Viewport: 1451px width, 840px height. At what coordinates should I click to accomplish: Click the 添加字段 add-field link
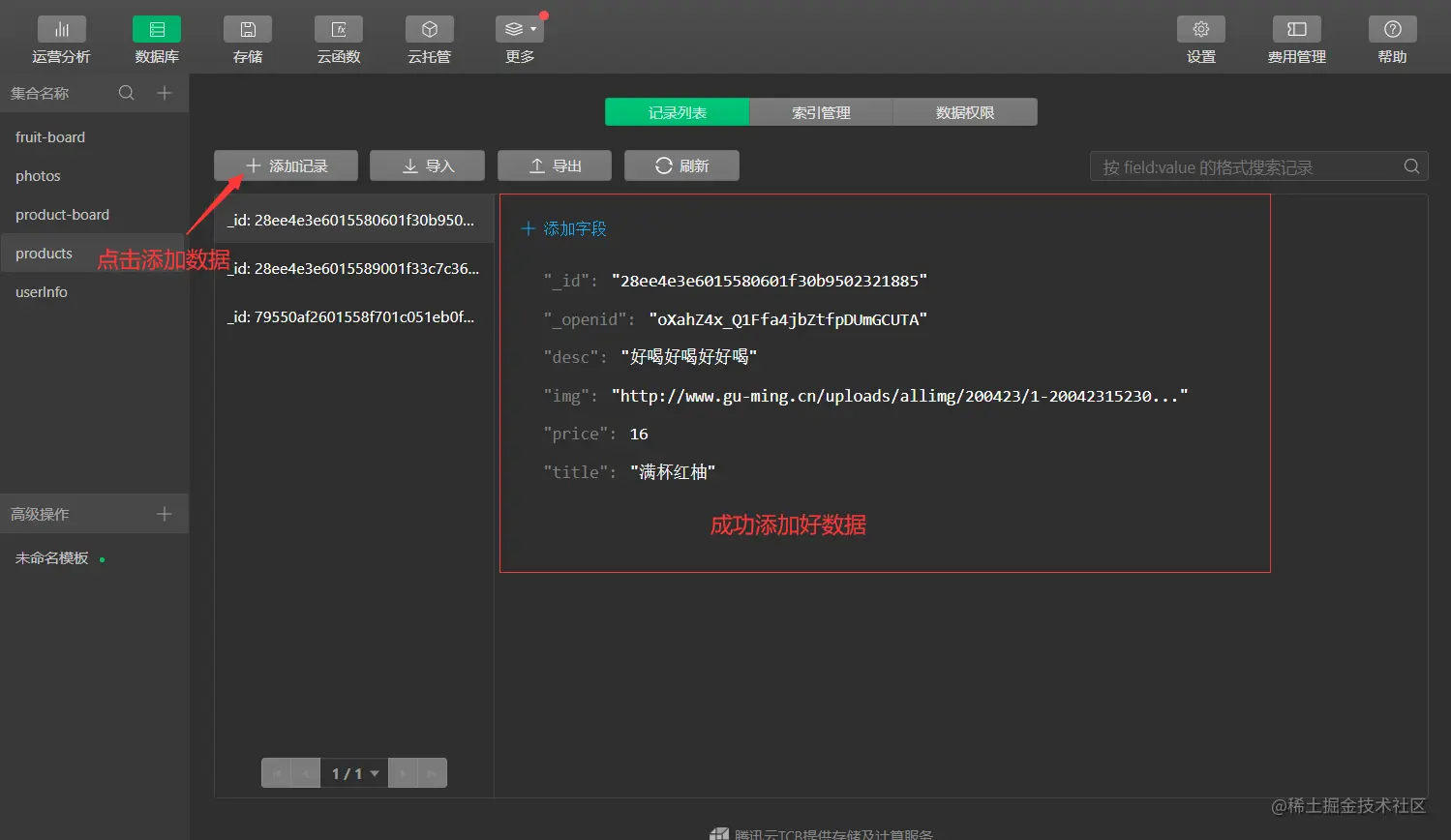[563, 228]
